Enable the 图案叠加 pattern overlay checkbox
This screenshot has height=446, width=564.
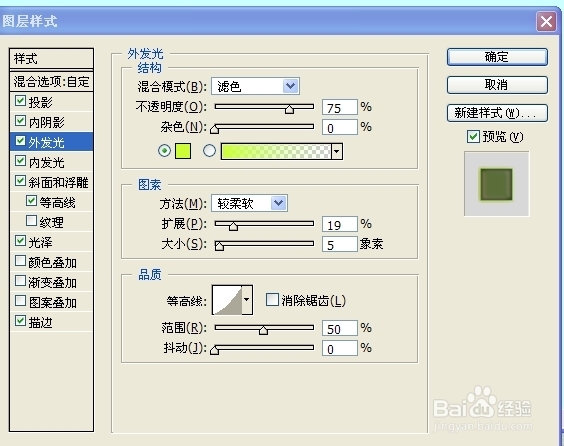20,301
